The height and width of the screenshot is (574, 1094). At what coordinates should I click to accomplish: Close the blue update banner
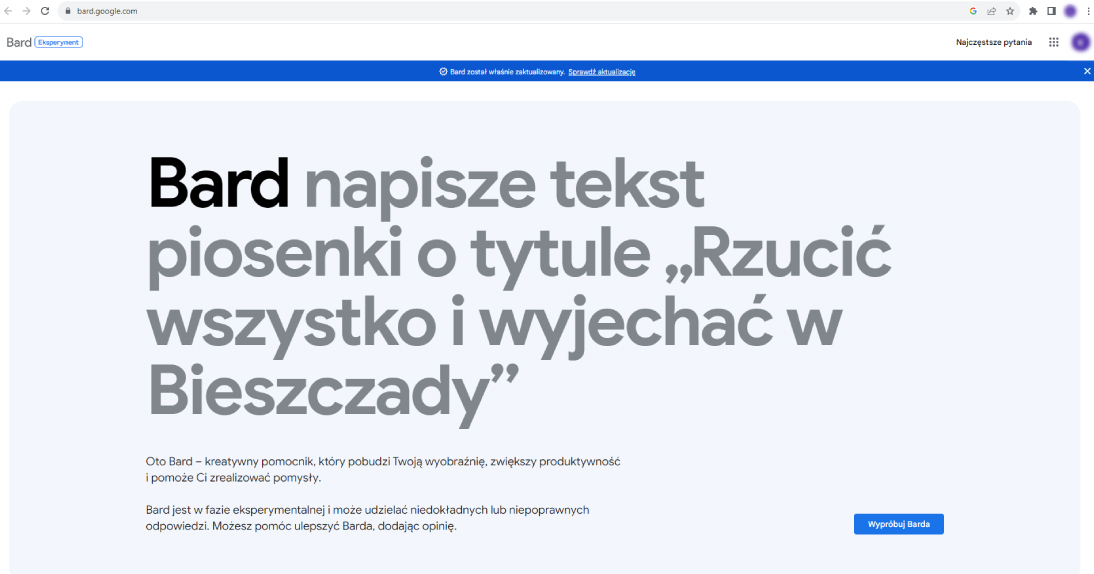pyautogui.click(x=1086, y=71)
